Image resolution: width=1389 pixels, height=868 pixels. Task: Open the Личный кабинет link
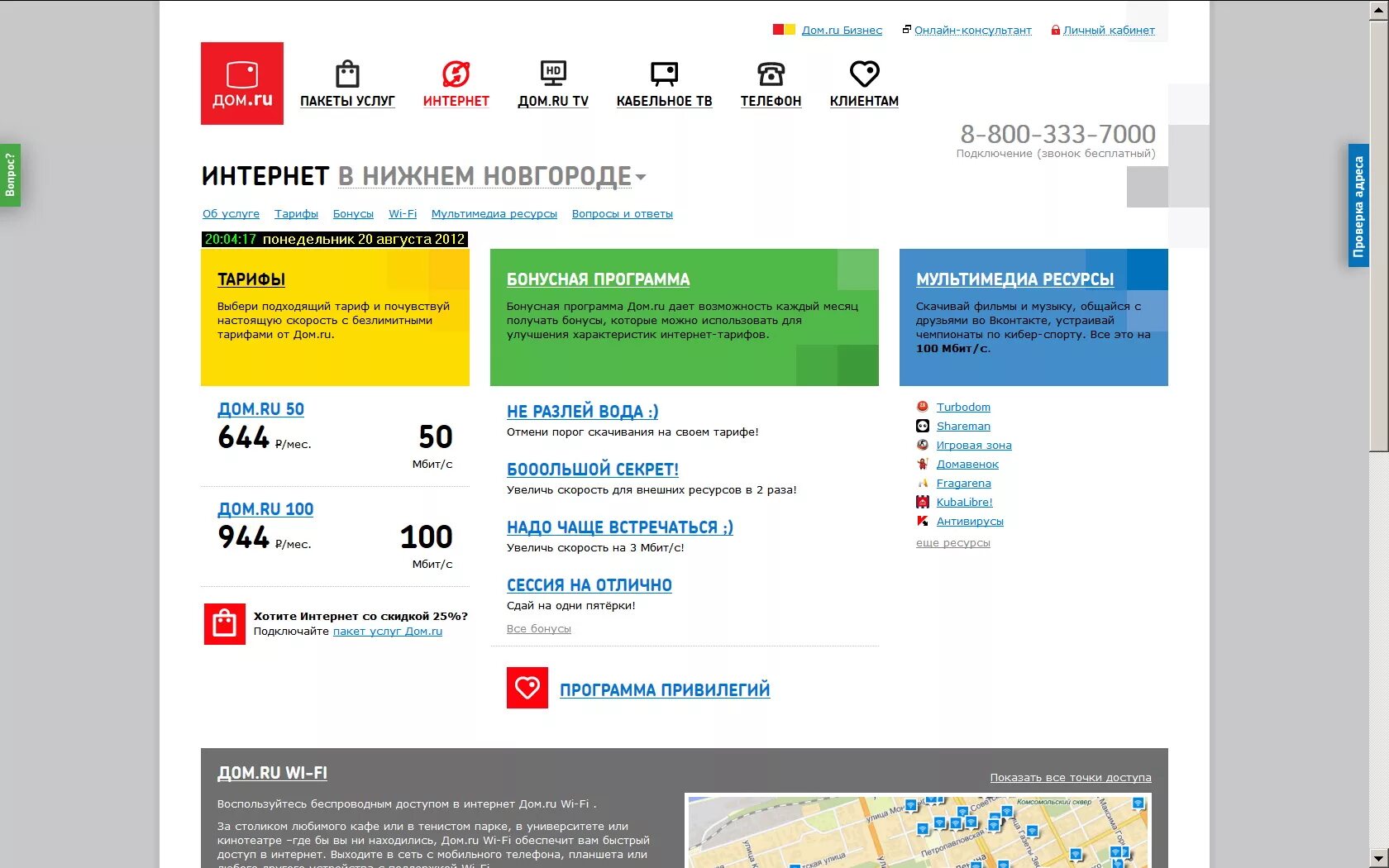point(1109,30)
